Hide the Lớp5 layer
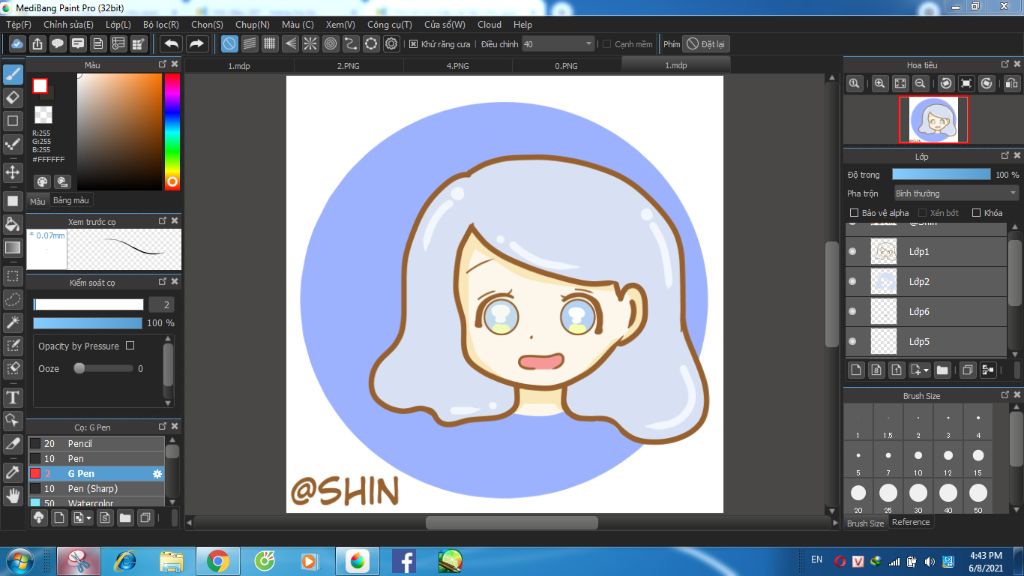This screenshot has width=1024, height=576. click(x=852, y=342)
